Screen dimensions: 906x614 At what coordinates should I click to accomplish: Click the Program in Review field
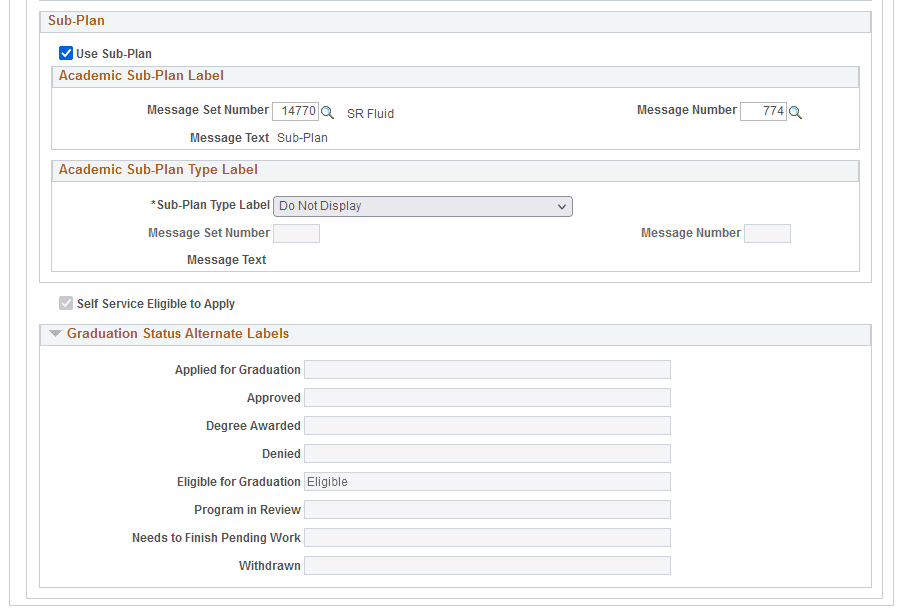pos(487,509)
